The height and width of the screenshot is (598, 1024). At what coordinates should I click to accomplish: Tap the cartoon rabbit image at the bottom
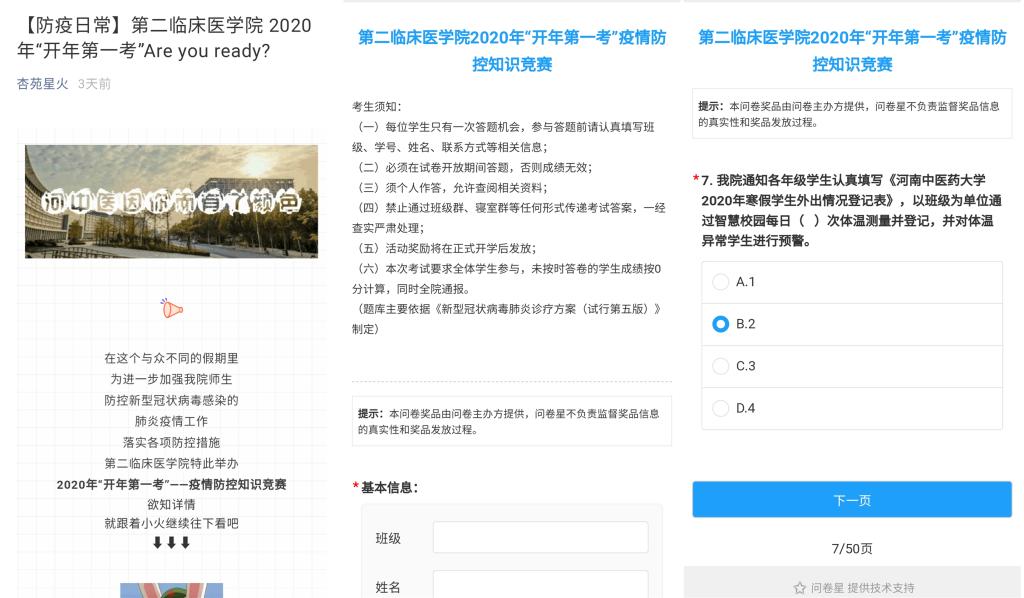pos(171,589)
